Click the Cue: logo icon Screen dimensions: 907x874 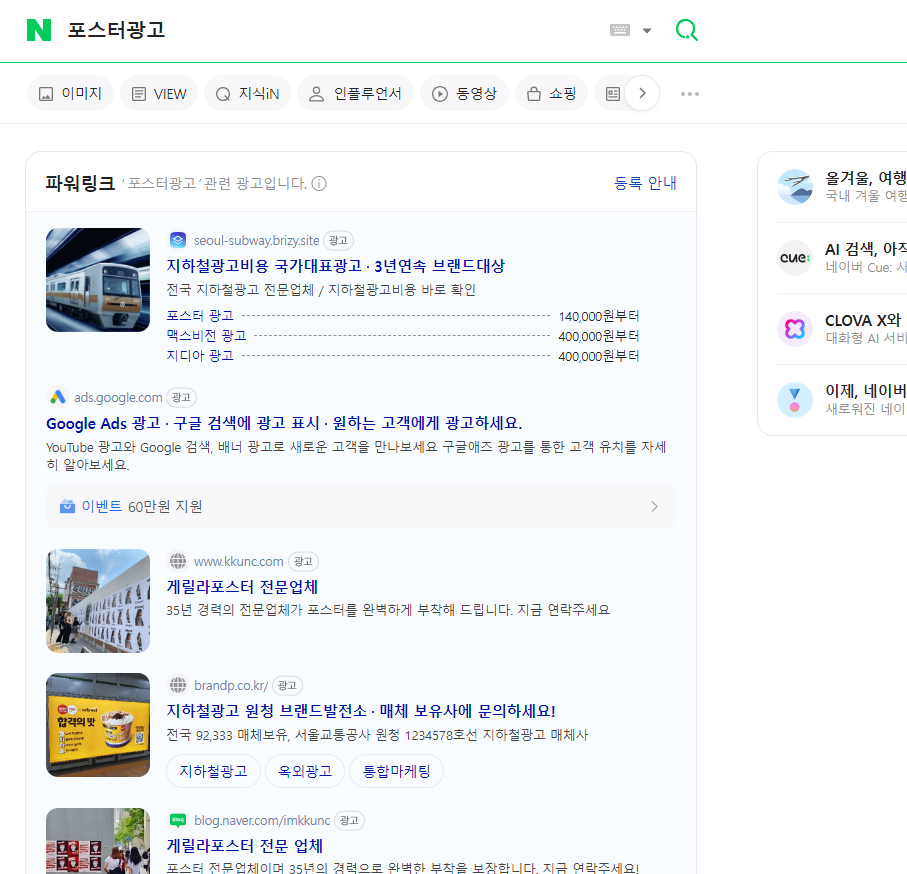pos(795,258)
